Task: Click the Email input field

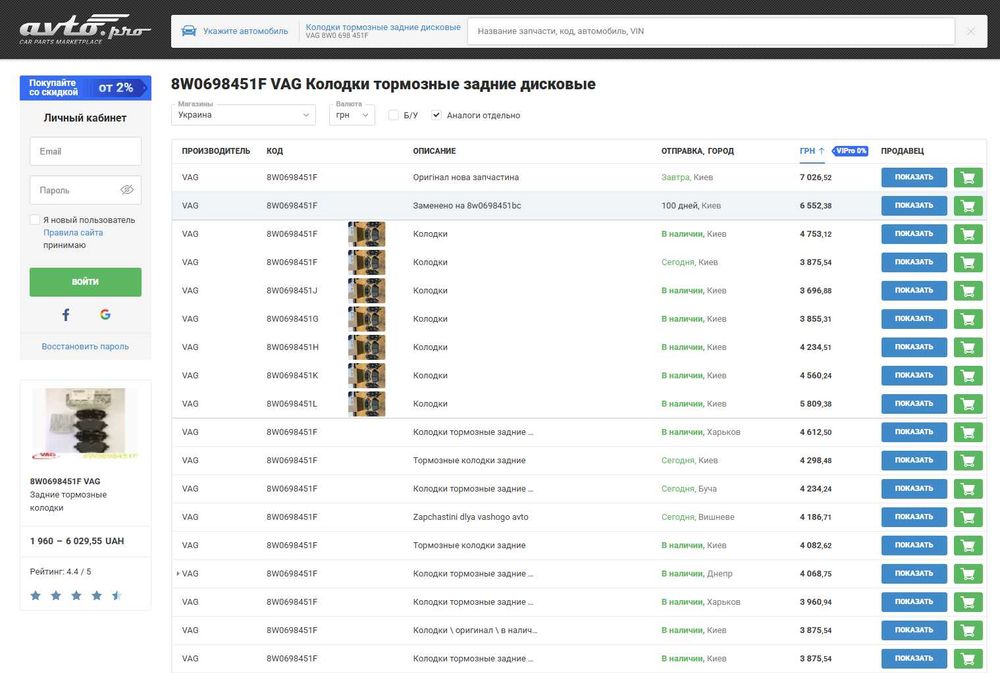Action: (x=85, y=151)
